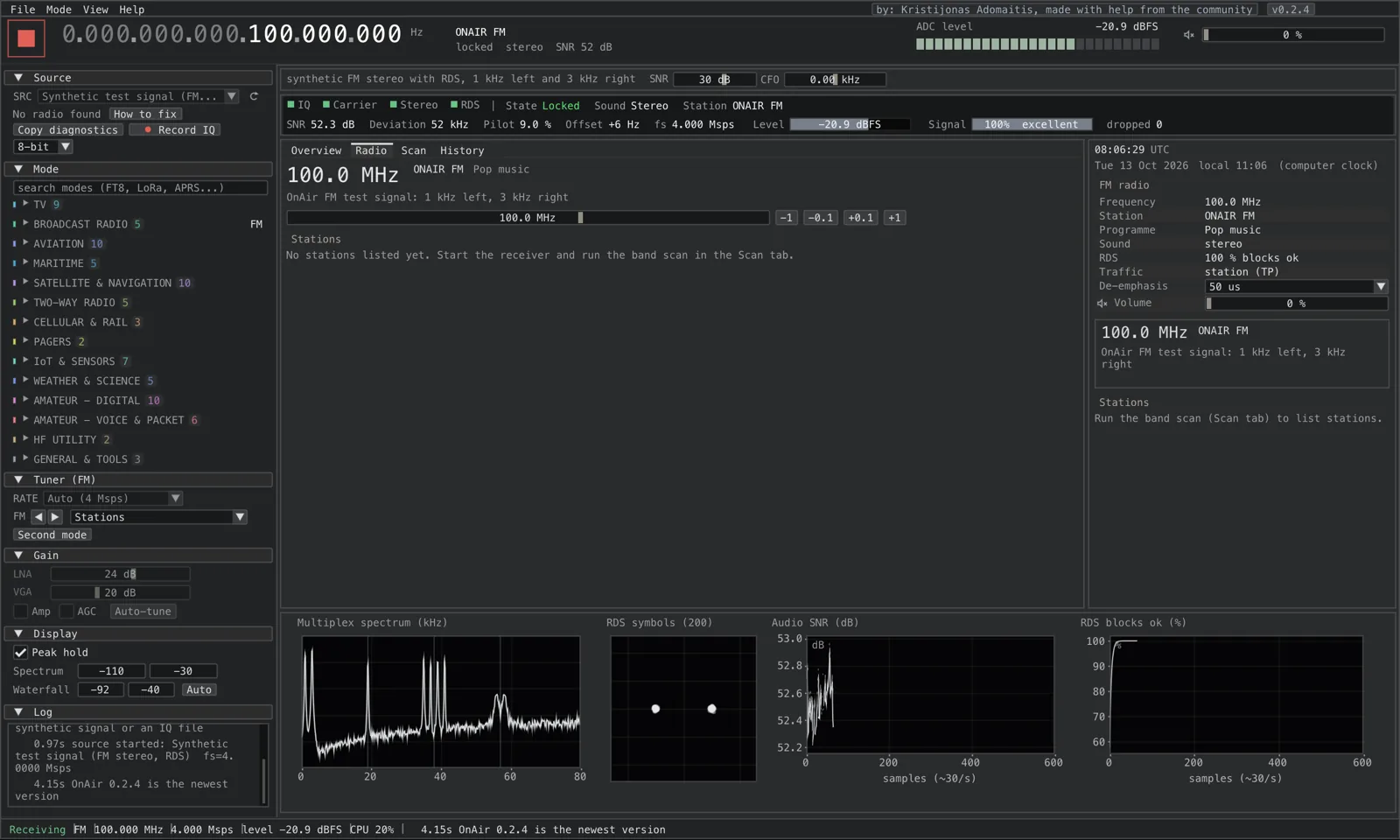Expand the IoT & SENSORS category
The height and width of the screenshot is (840, 1400).
[25, 360]
